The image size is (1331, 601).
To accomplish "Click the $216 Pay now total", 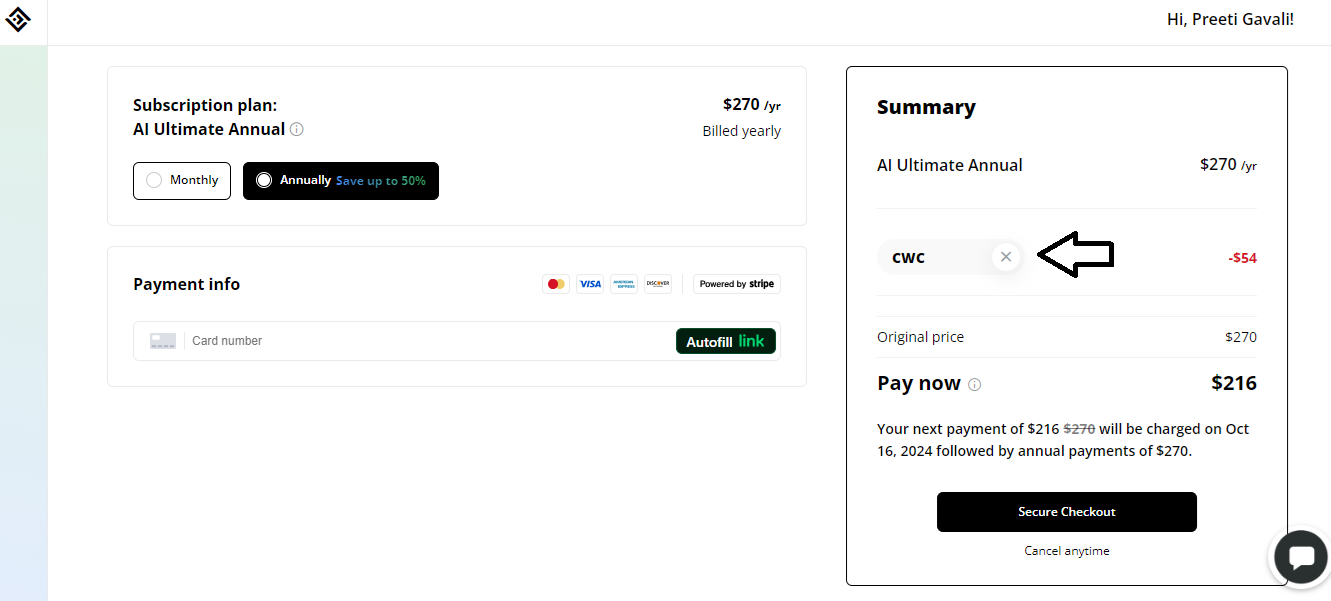I will coord(1234,383).
